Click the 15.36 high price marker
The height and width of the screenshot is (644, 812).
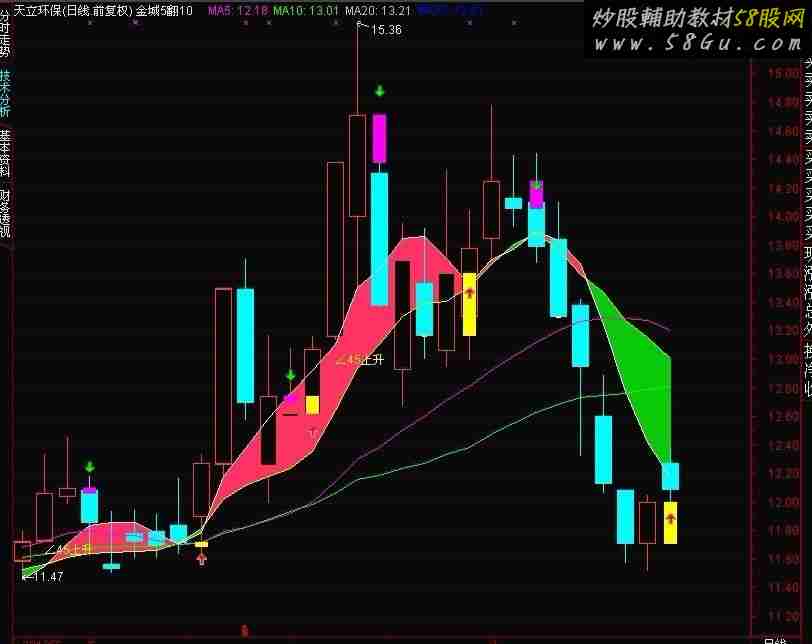click(x=386, y=30)
